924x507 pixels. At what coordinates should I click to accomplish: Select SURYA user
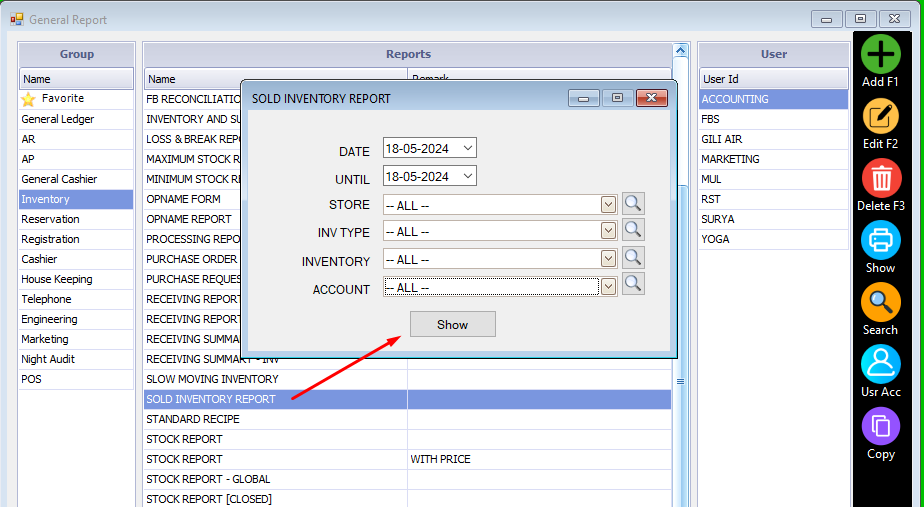pos(773,219)
